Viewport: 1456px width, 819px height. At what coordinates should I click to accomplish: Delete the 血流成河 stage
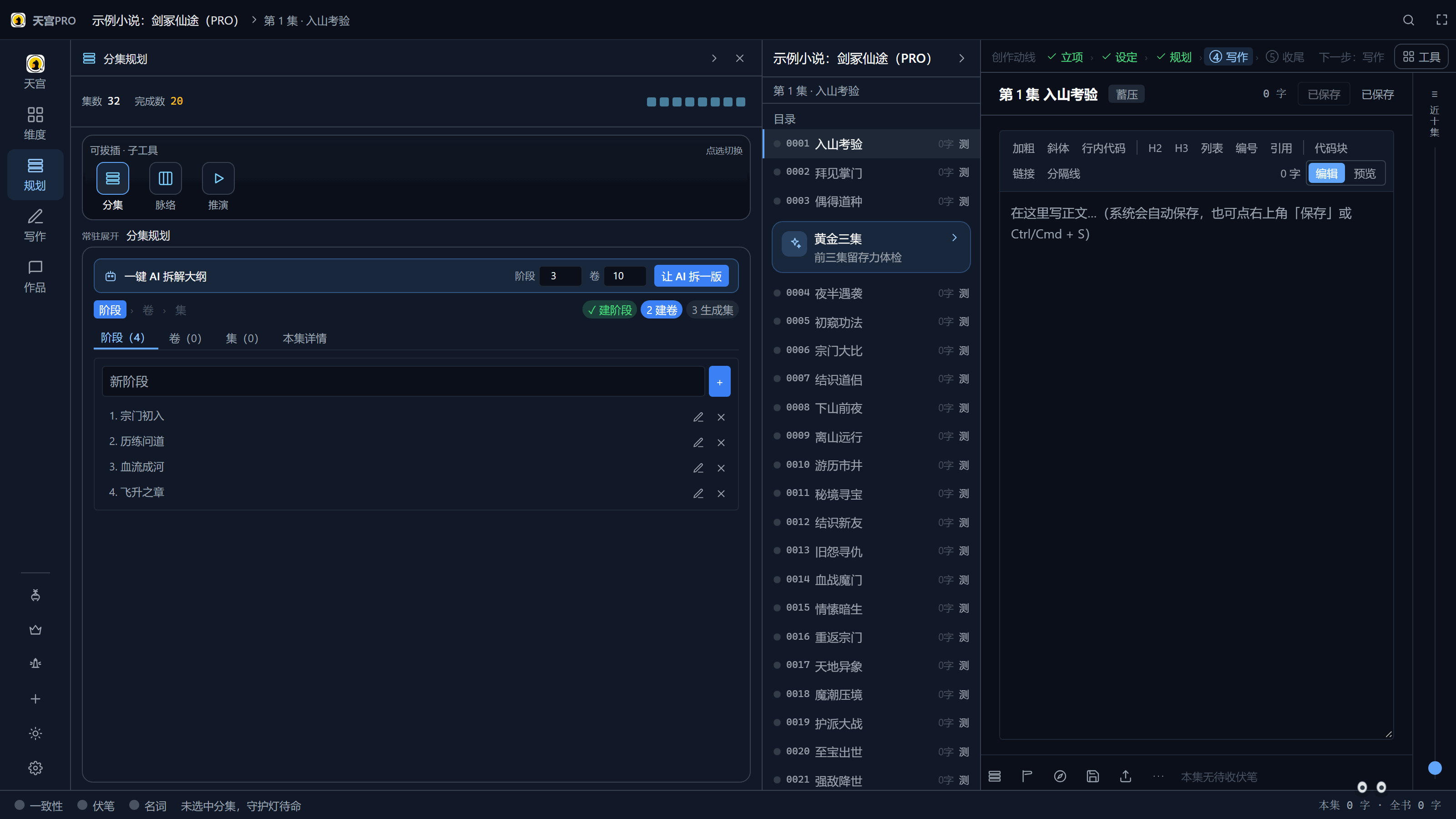pos(721,468)
